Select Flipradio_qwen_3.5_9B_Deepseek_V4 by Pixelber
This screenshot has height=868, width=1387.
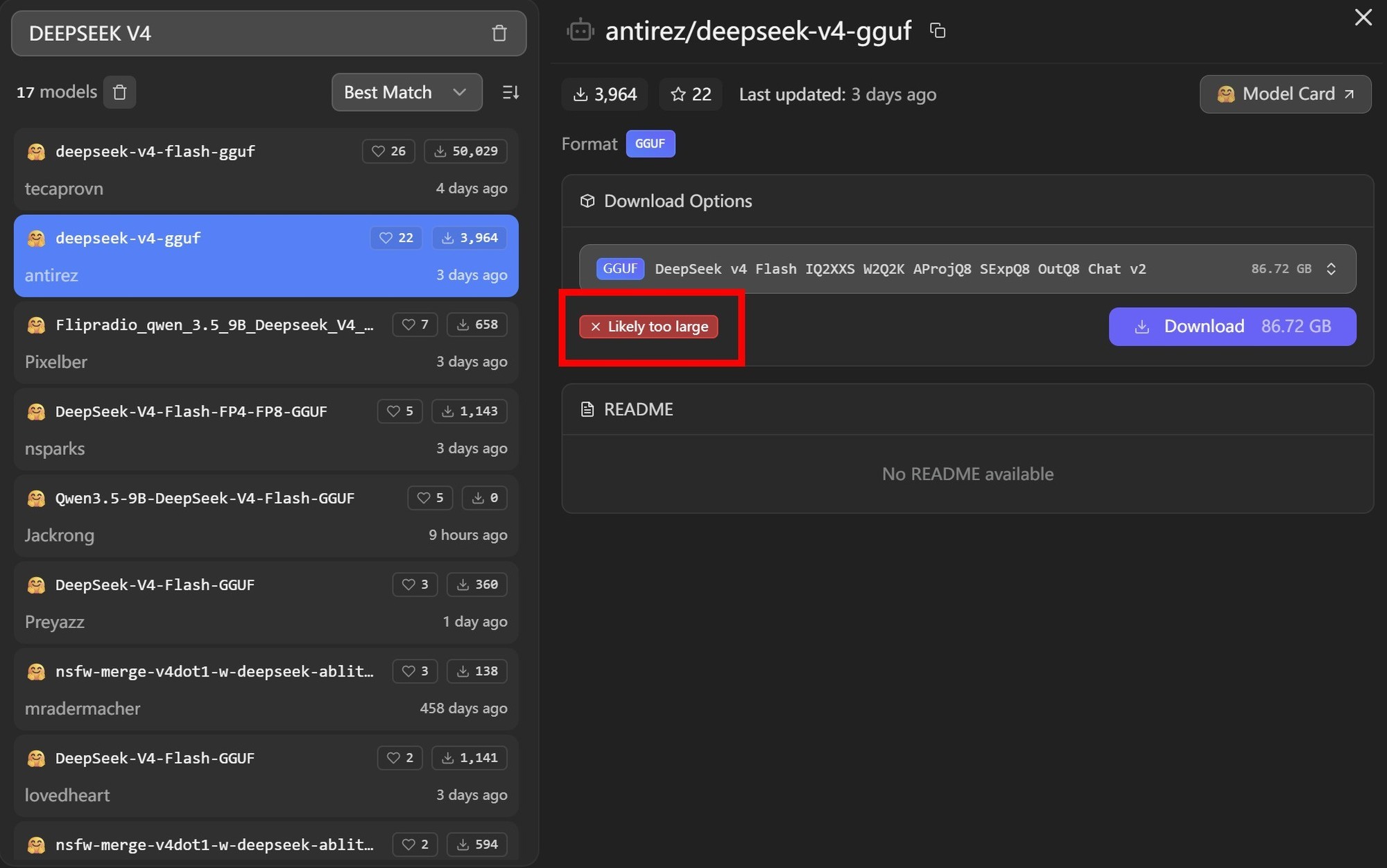click(x=266, y=342)
